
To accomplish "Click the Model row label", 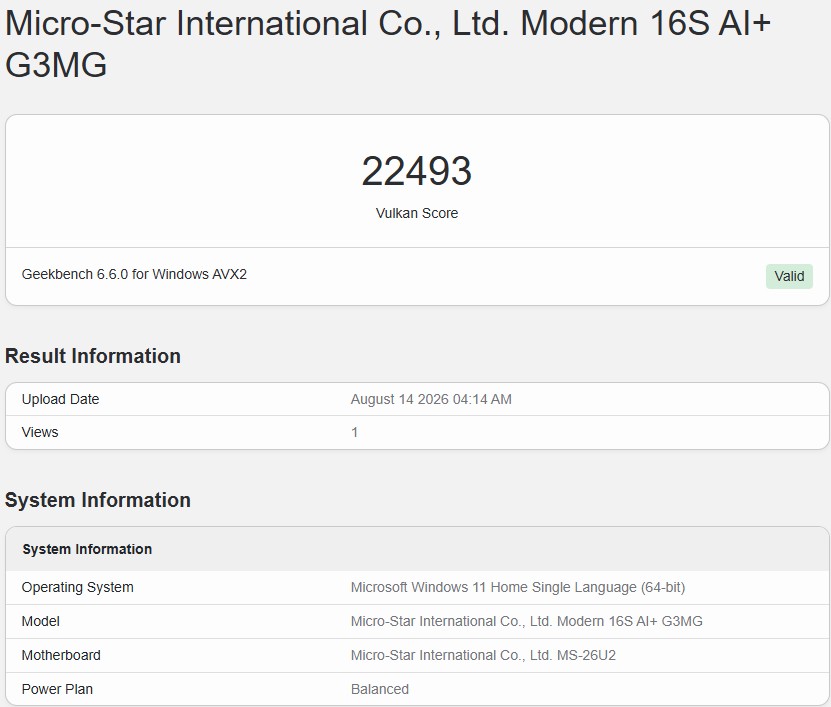I will click(x=40, y=621).
